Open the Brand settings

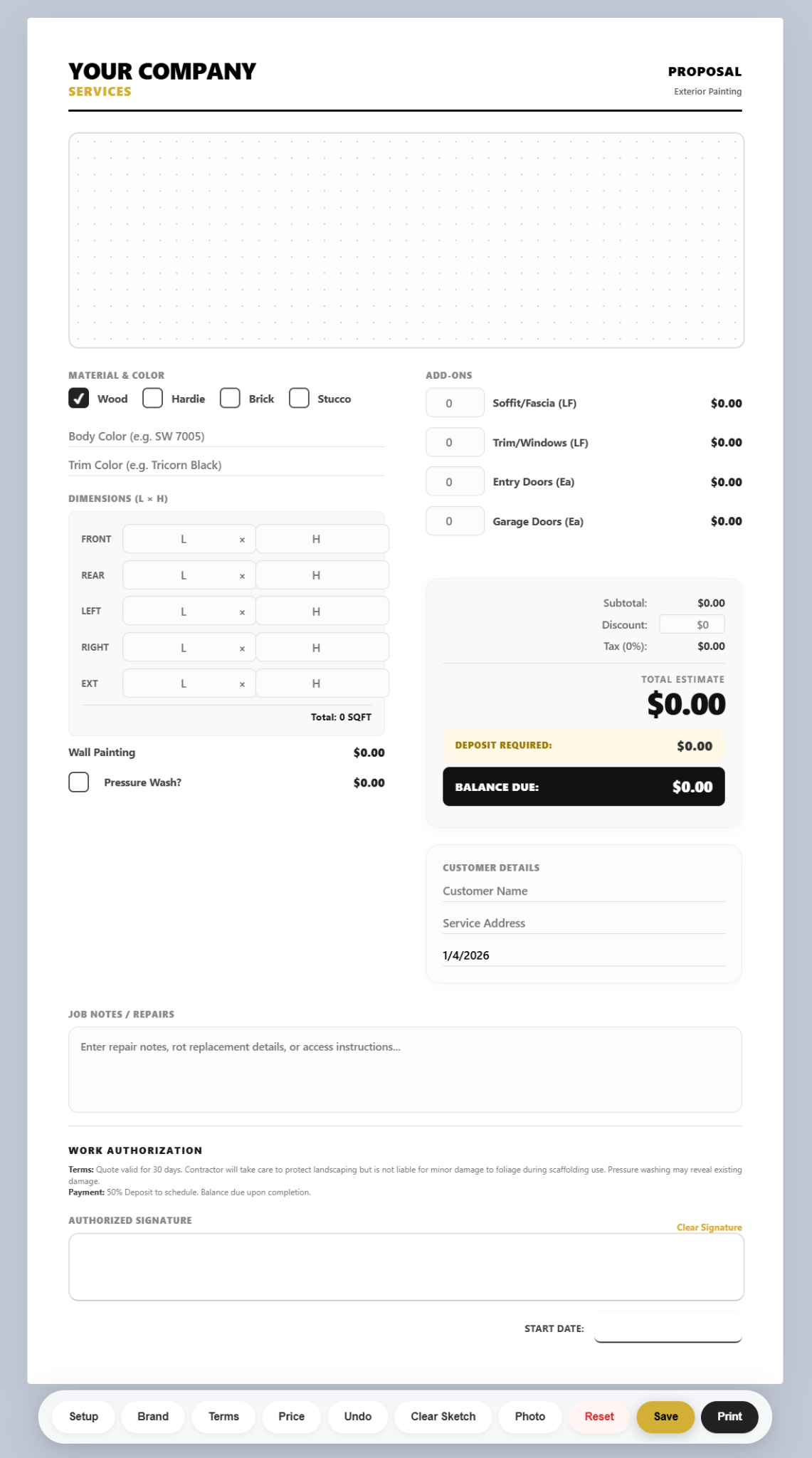153,1416
